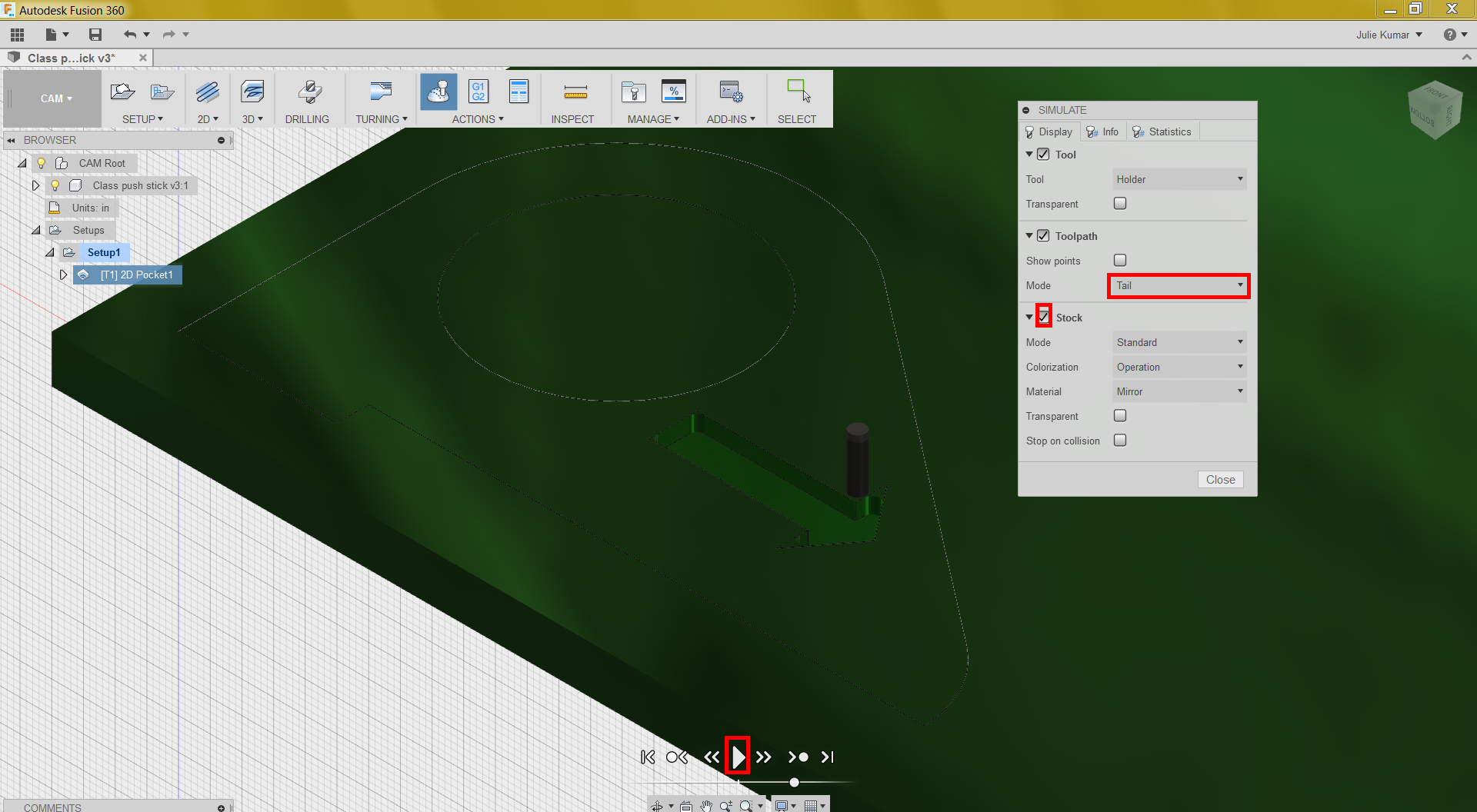The image size is (1477, 812).
Task: Open the Colorization dropdown showing Operation
Action: 1179,367
